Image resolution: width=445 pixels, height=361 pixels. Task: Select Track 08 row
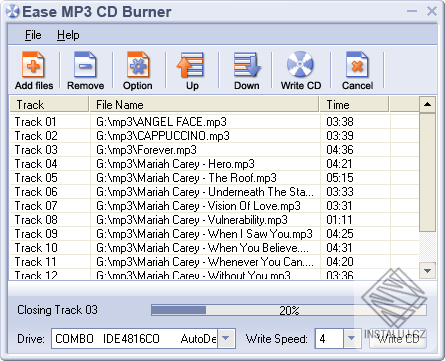tap(214, 220)
